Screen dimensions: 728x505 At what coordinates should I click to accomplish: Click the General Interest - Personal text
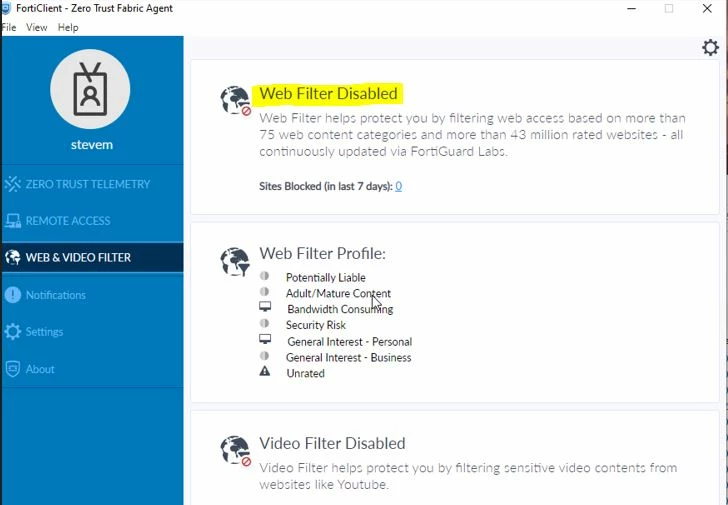pos(349,342)
